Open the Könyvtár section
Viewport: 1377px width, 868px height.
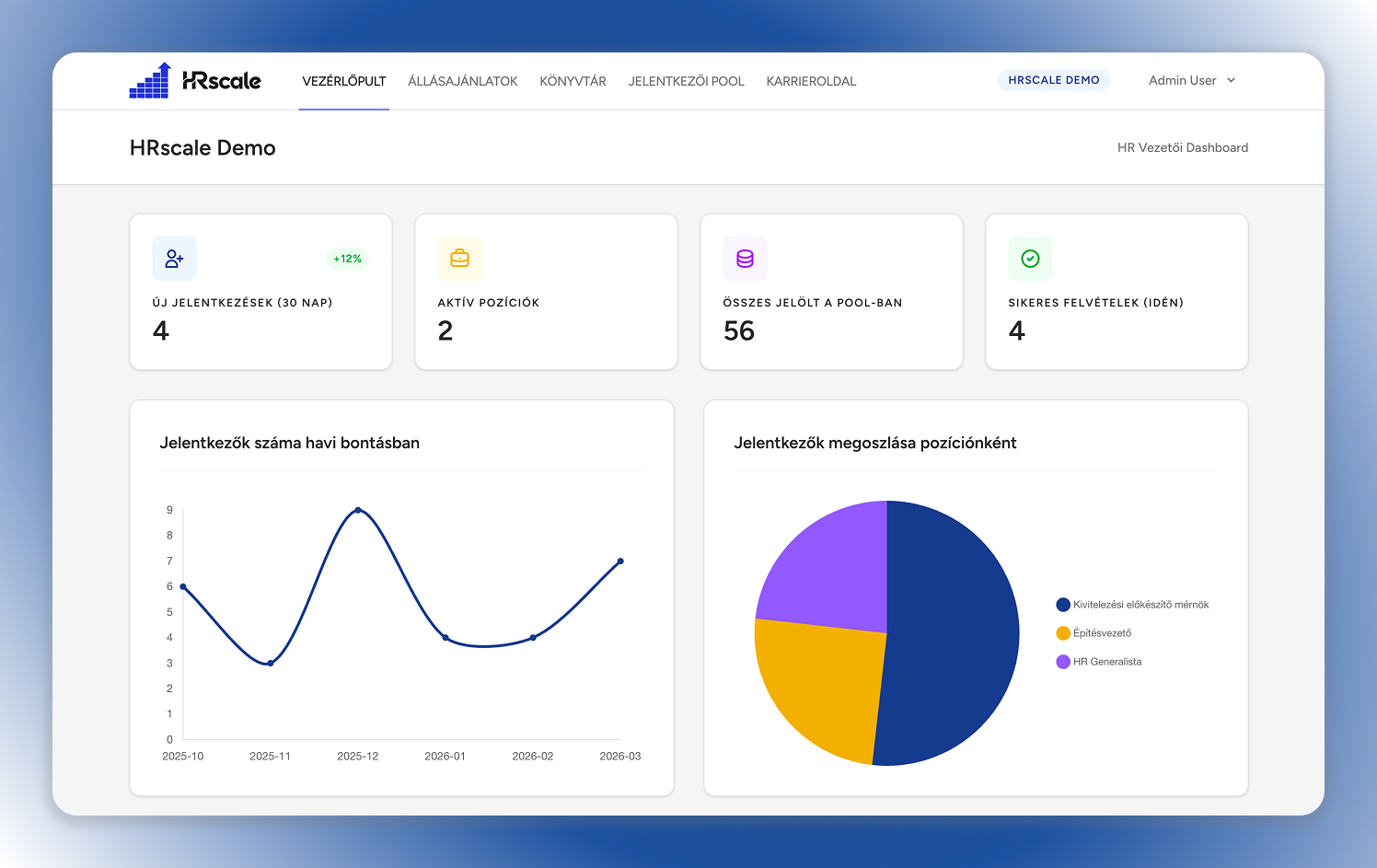click(x=573, y=80)
